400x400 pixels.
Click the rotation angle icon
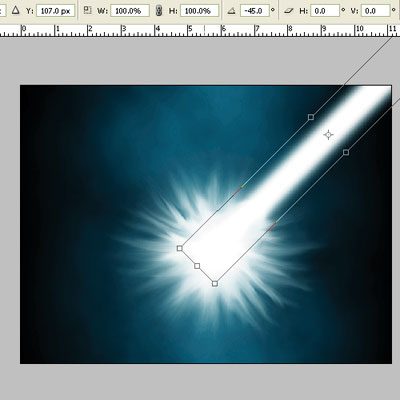[x=232, y=11]
